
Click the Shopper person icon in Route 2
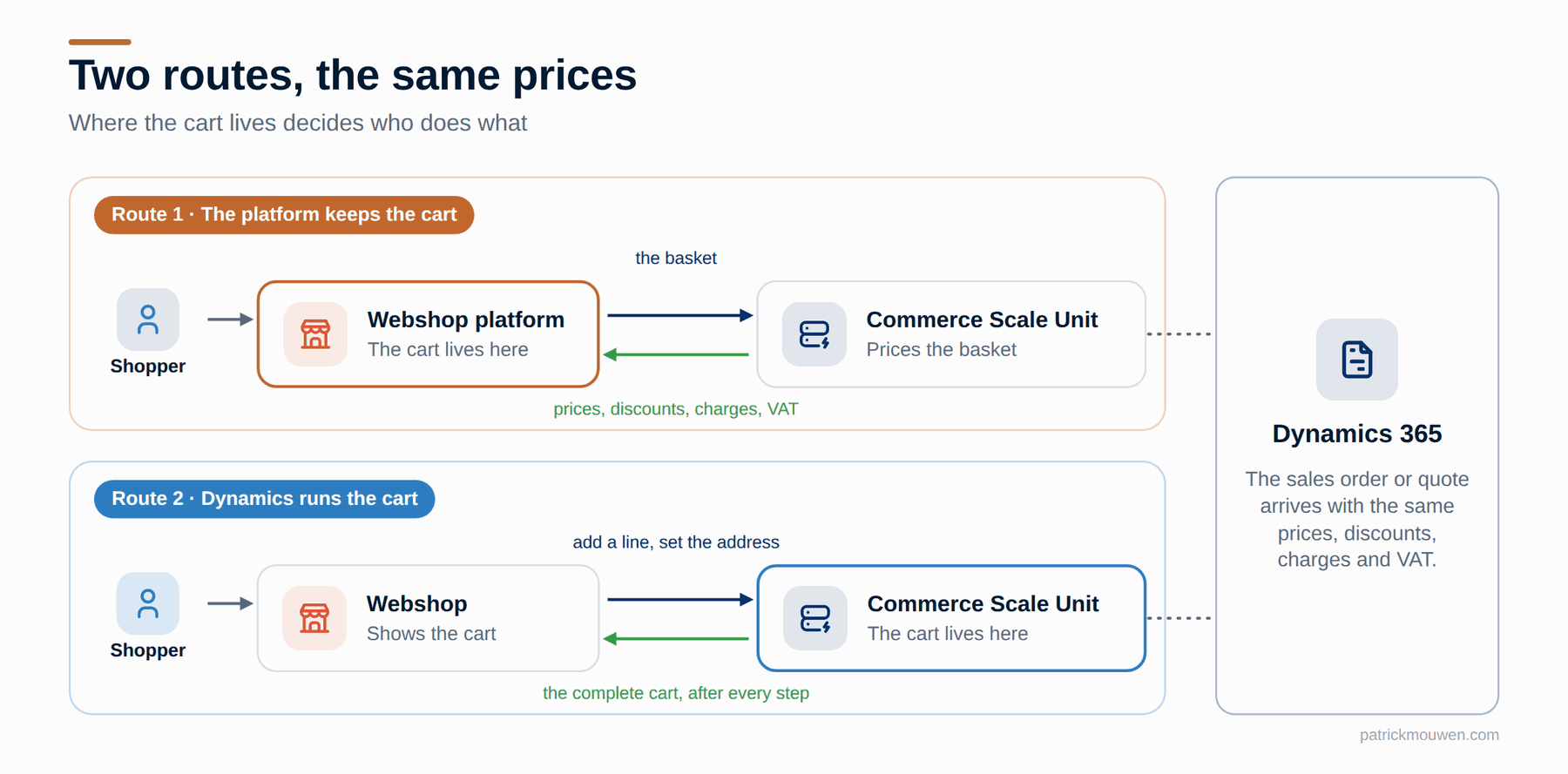point(148,603)
